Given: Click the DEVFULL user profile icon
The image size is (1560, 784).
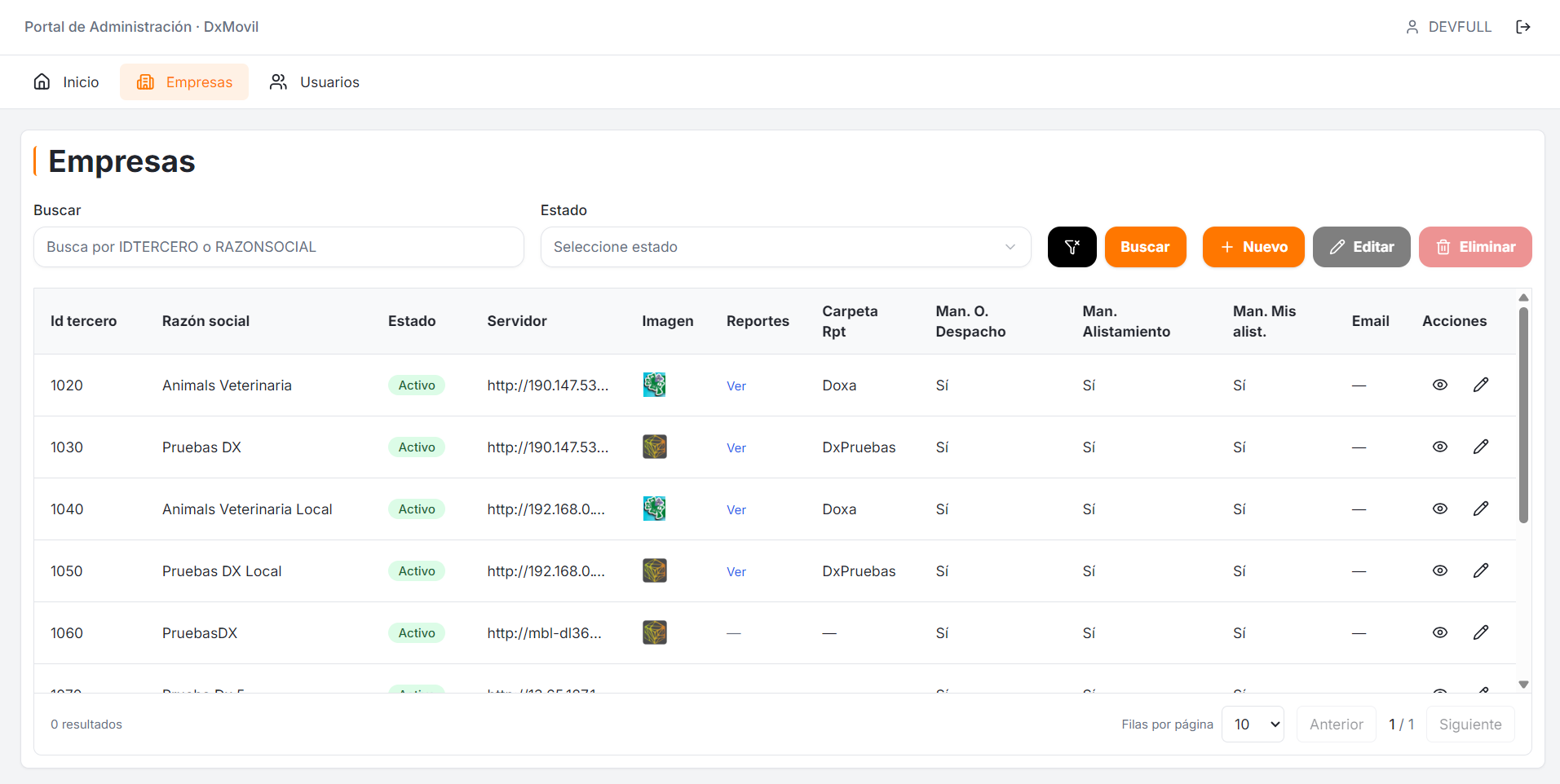Looking at the screenshot, I should click(x=1412, y=27).
